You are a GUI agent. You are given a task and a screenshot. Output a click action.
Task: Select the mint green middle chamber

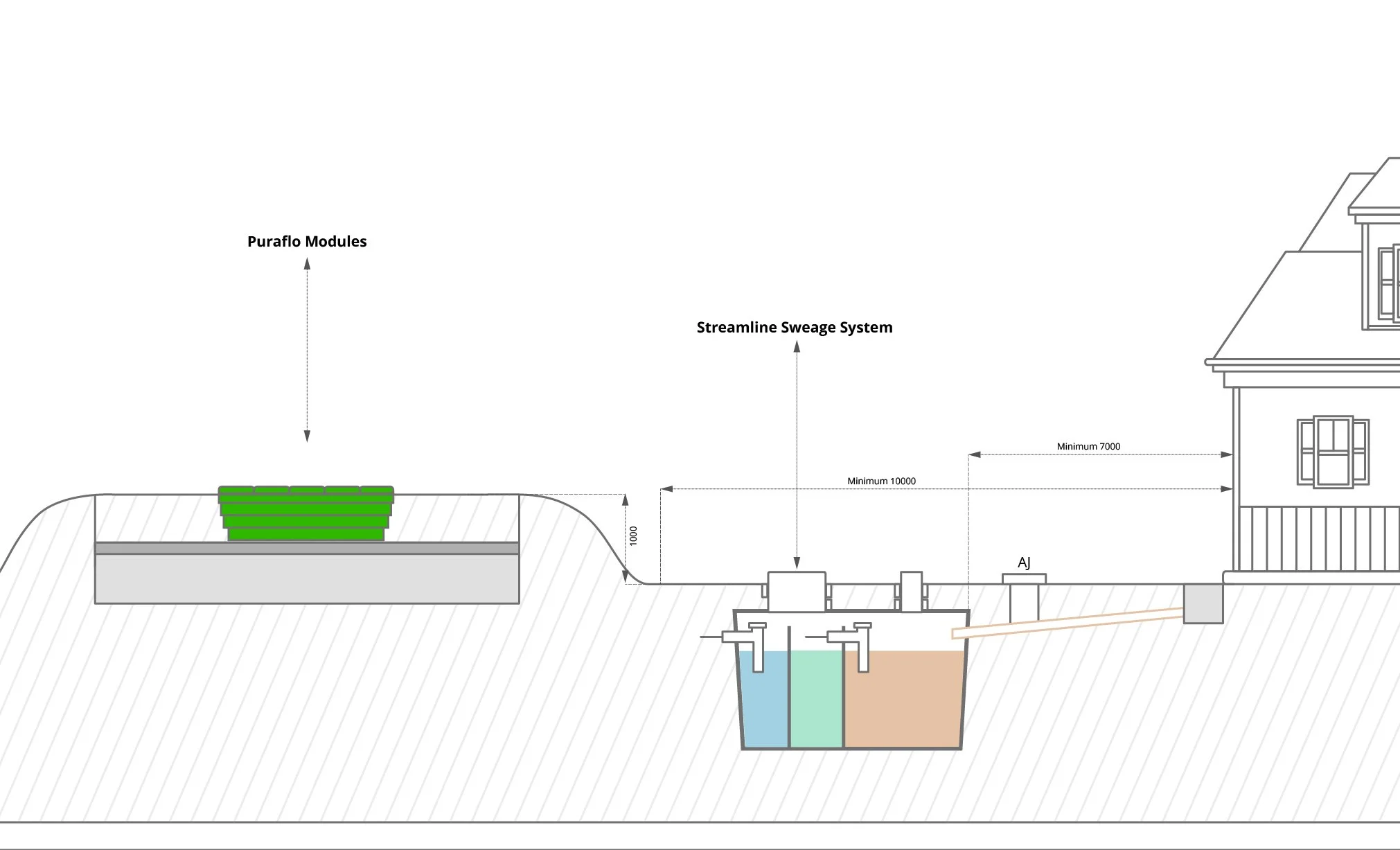click(816, 700)
